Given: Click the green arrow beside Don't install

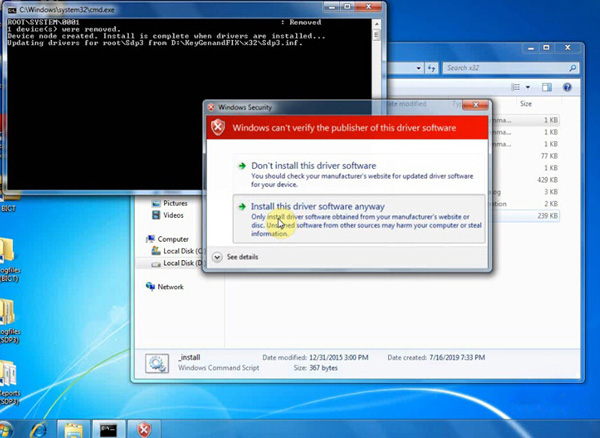Looking at the screenshot, I should 242,166.
